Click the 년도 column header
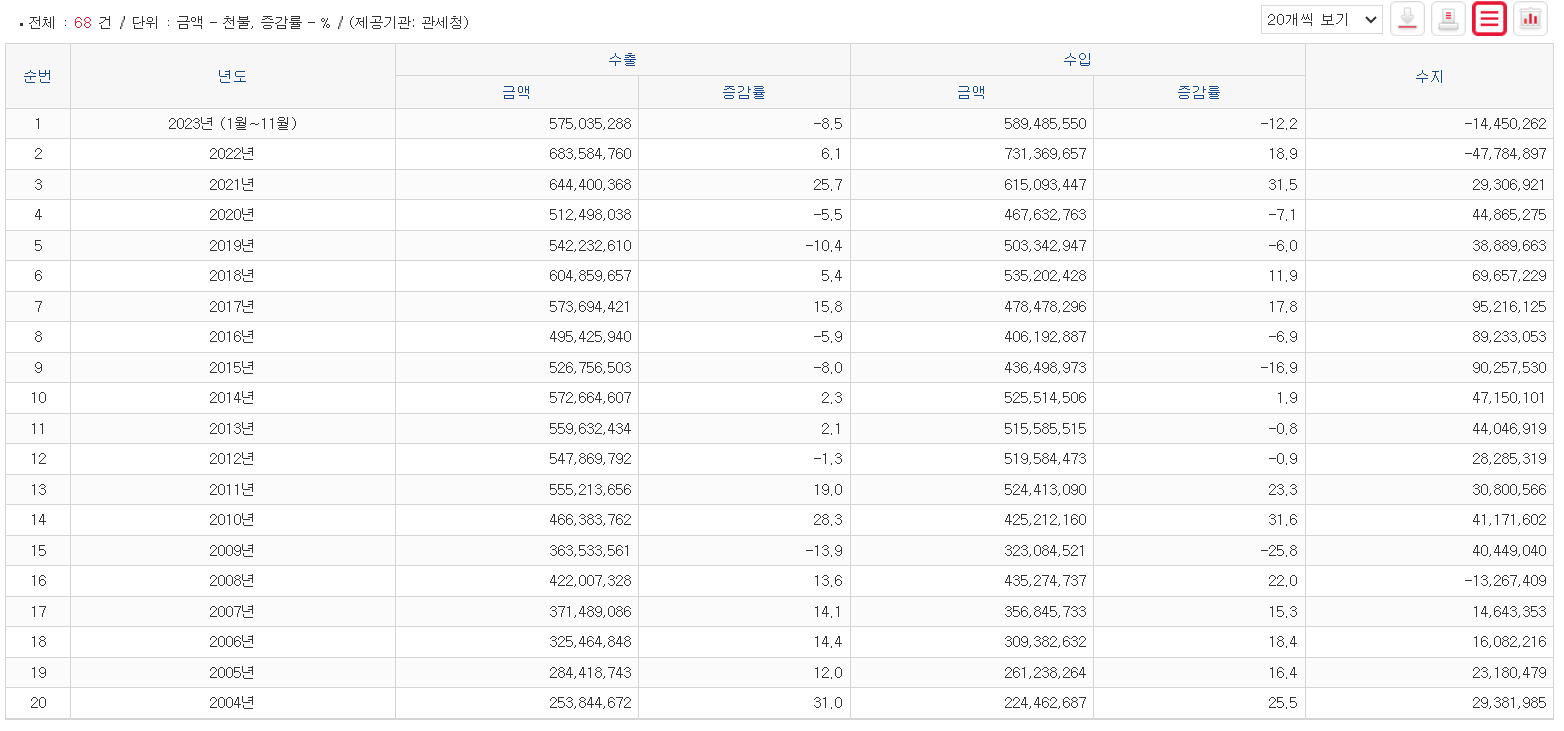The height and width of the screenshot is (731, 1564). tap(232, 76)
